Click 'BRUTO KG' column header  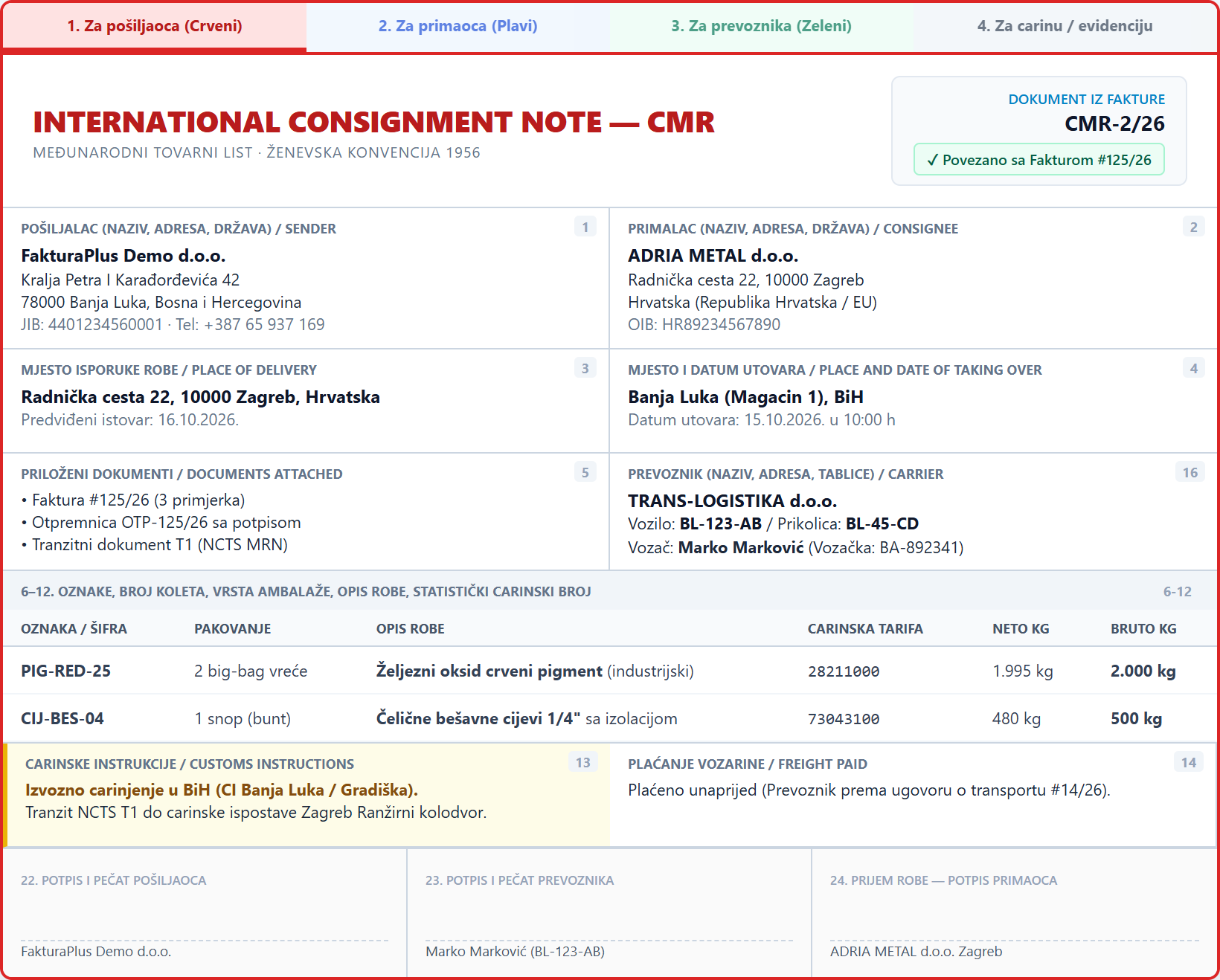tap(1143, 628)
